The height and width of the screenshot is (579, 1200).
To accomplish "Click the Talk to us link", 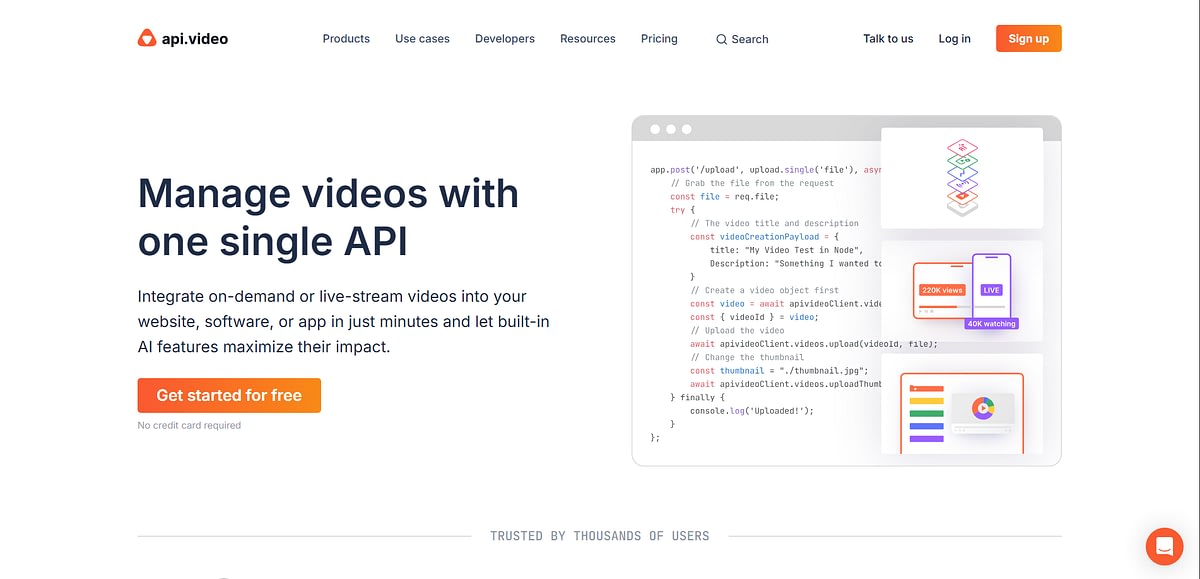I will 888,38.
